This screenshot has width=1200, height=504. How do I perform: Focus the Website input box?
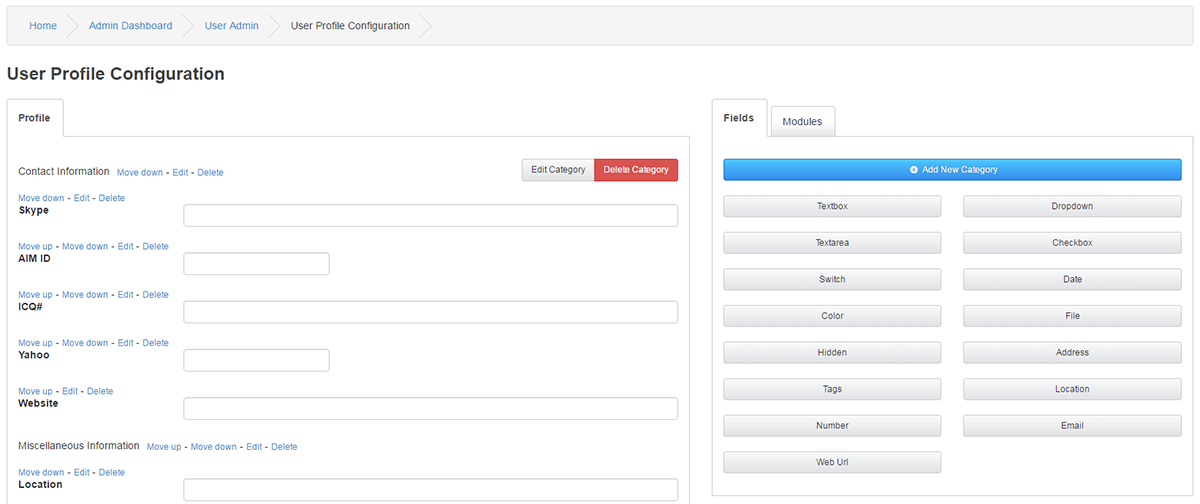(x=431, y=409)
